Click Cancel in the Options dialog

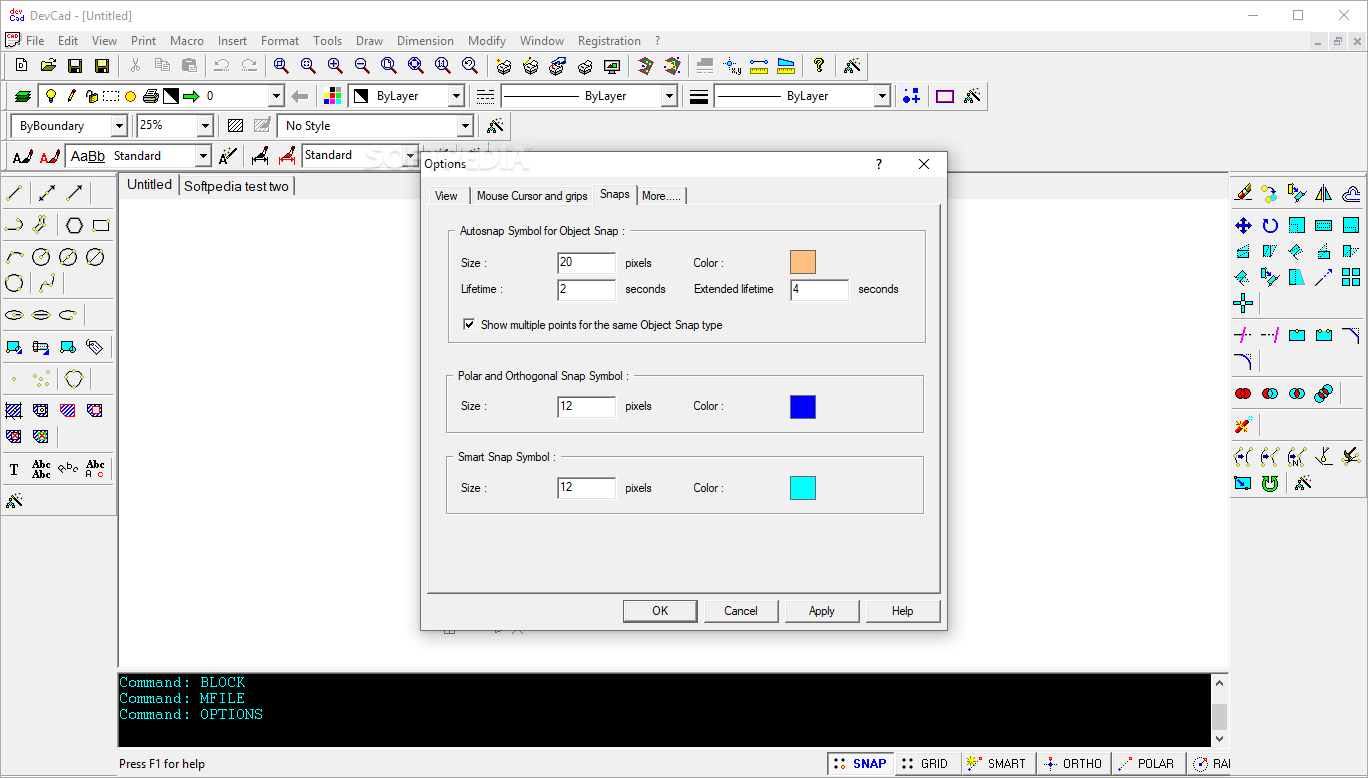(x=741, y=611)
